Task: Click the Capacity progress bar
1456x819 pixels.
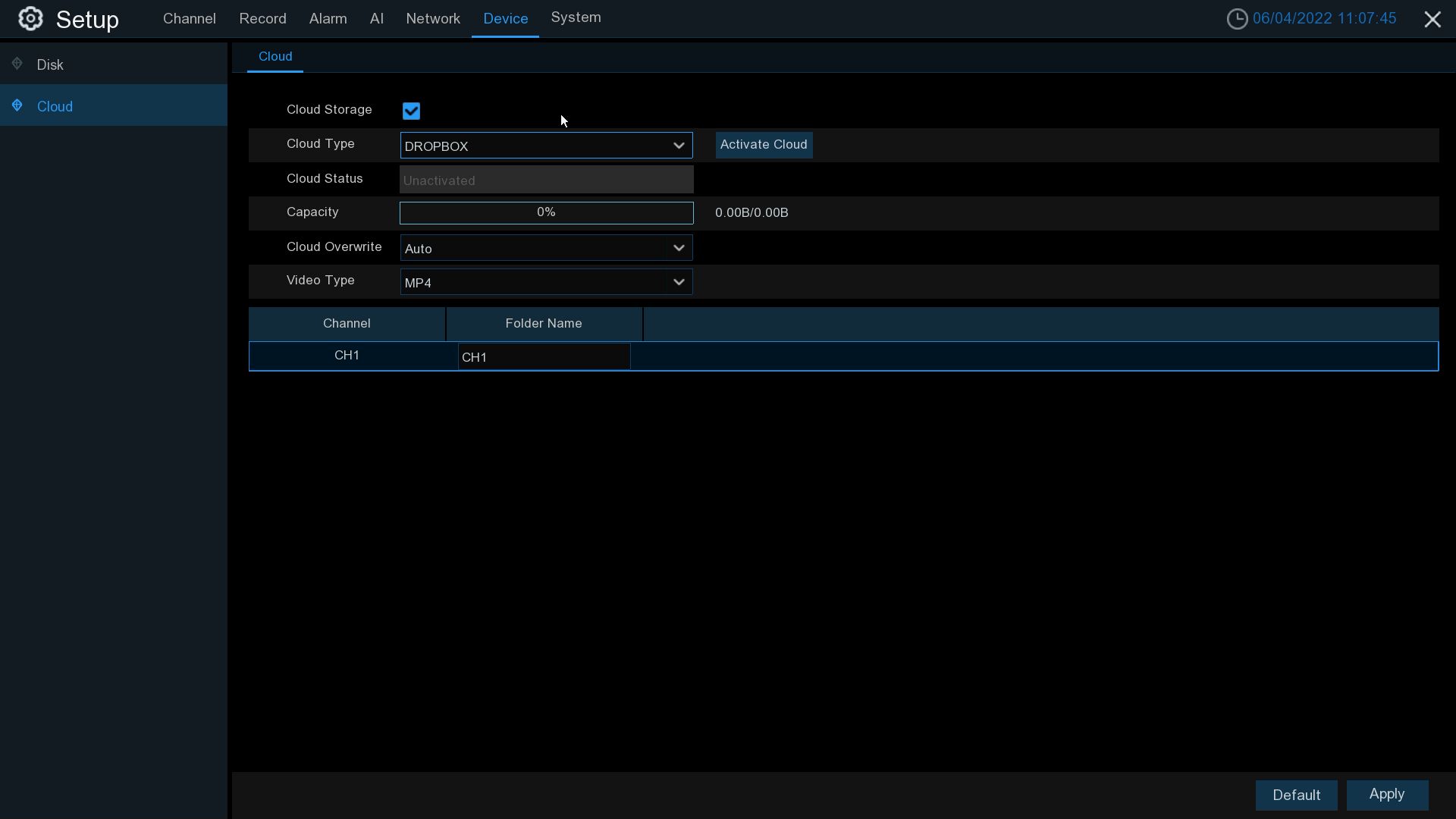Action: point(546,213)
